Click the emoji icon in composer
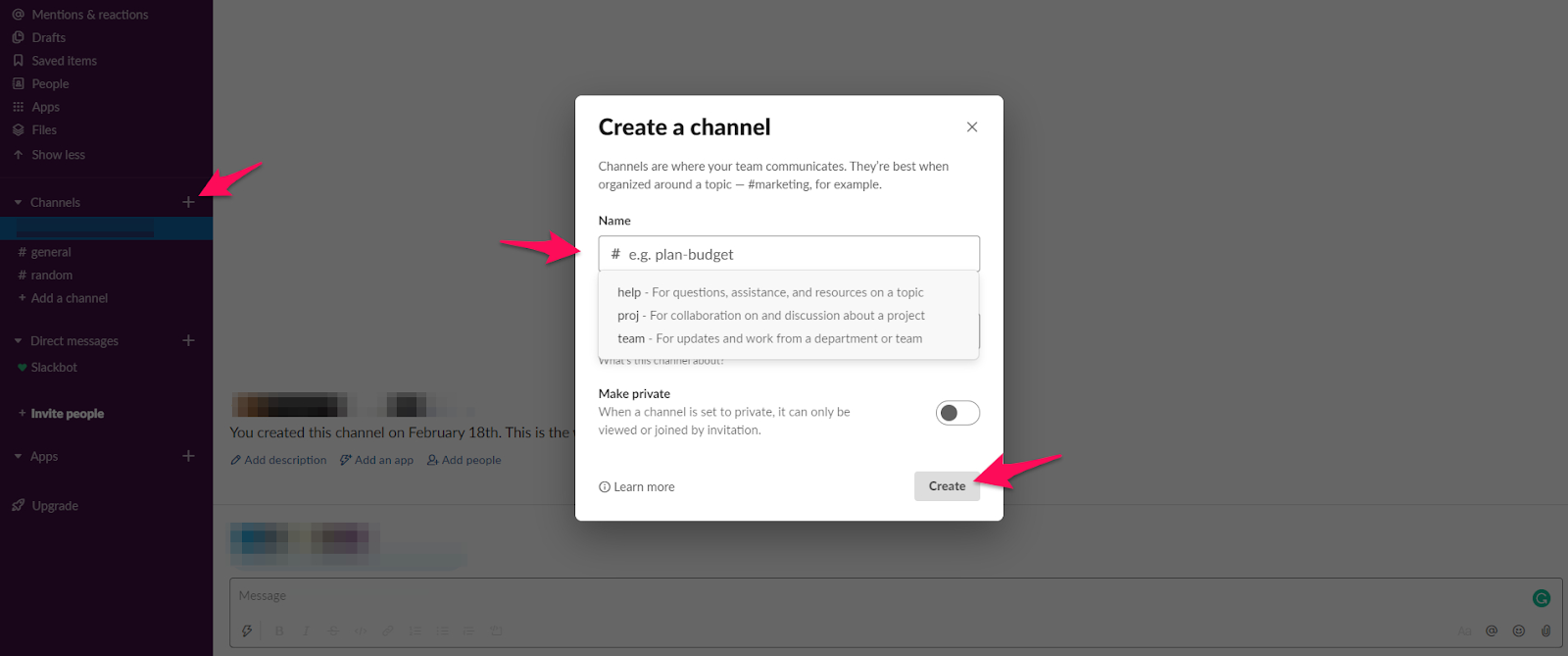Viewport: 1568px width, 656px height. pos(1519,631)
